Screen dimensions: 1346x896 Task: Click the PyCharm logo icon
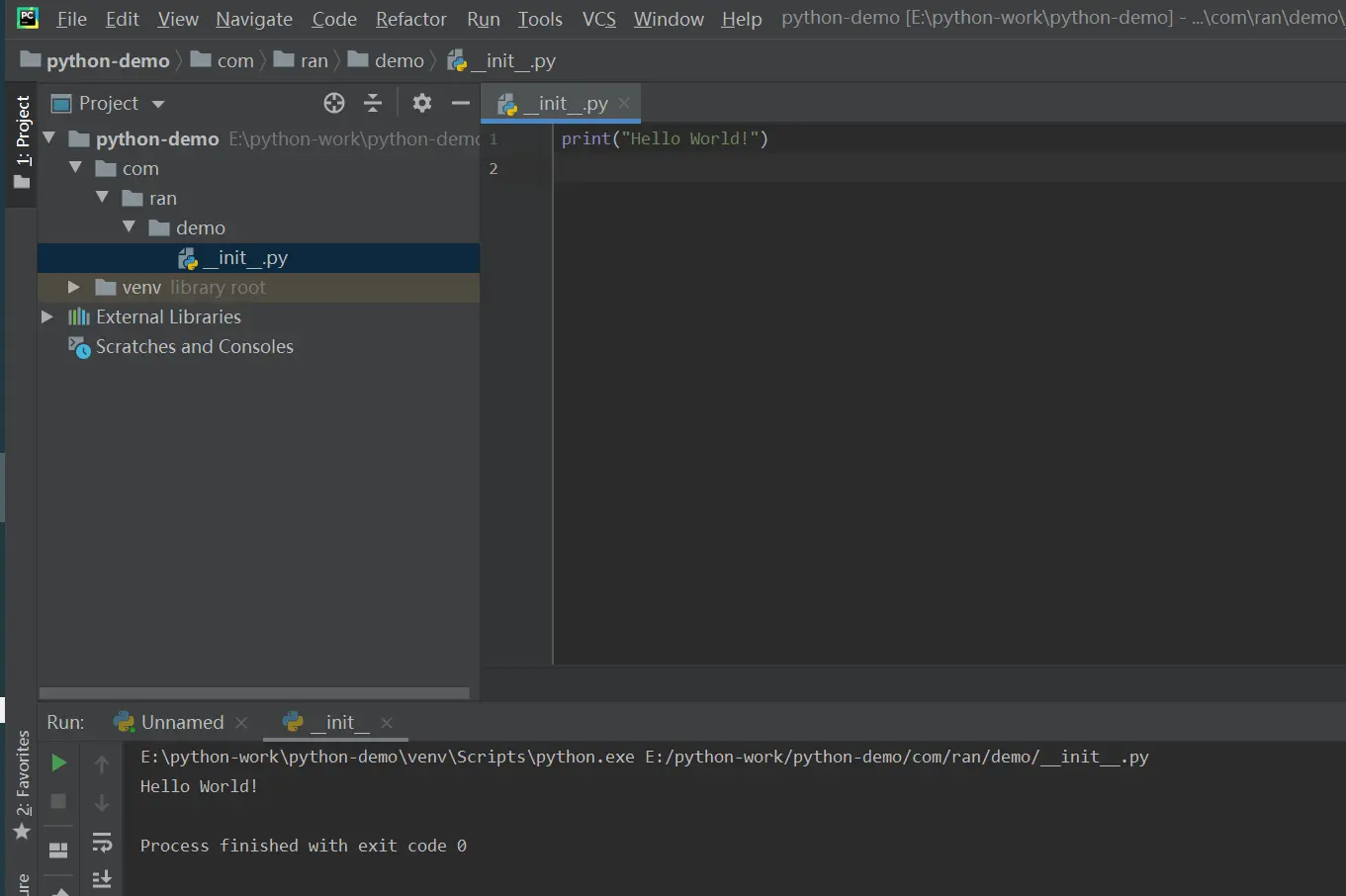(28, 18)
